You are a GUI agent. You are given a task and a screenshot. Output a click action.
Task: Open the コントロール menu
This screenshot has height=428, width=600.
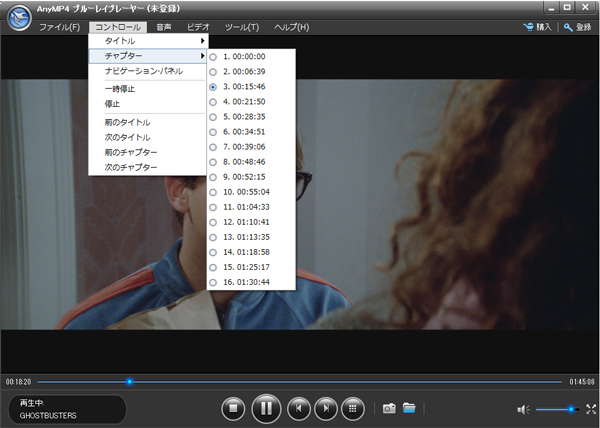tap(118, 27)
